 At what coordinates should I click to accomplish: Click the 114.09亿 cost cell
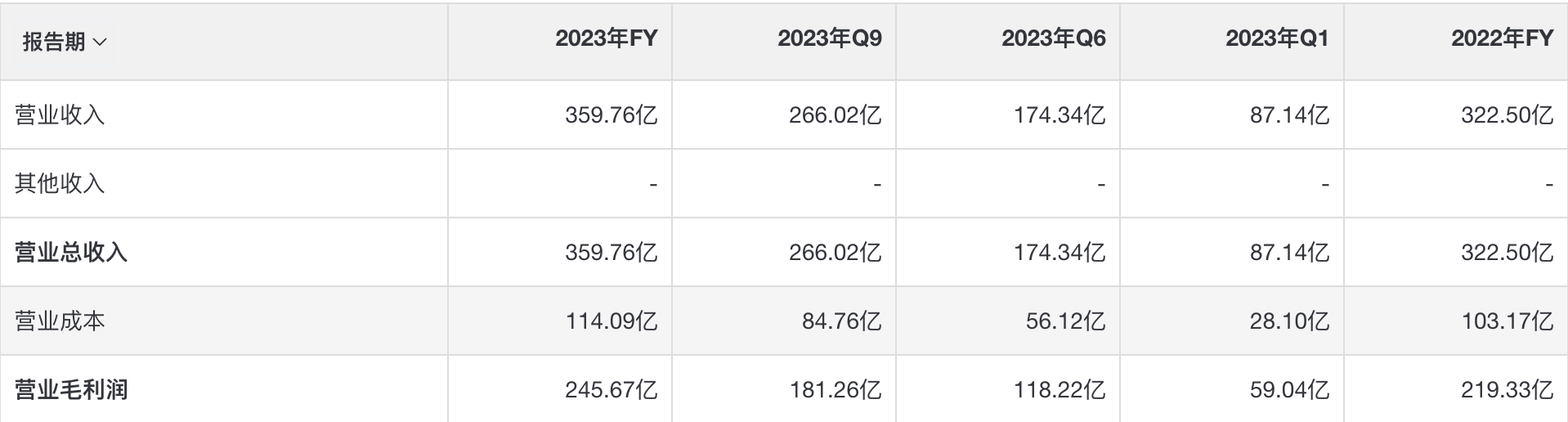tap(611, 321)
